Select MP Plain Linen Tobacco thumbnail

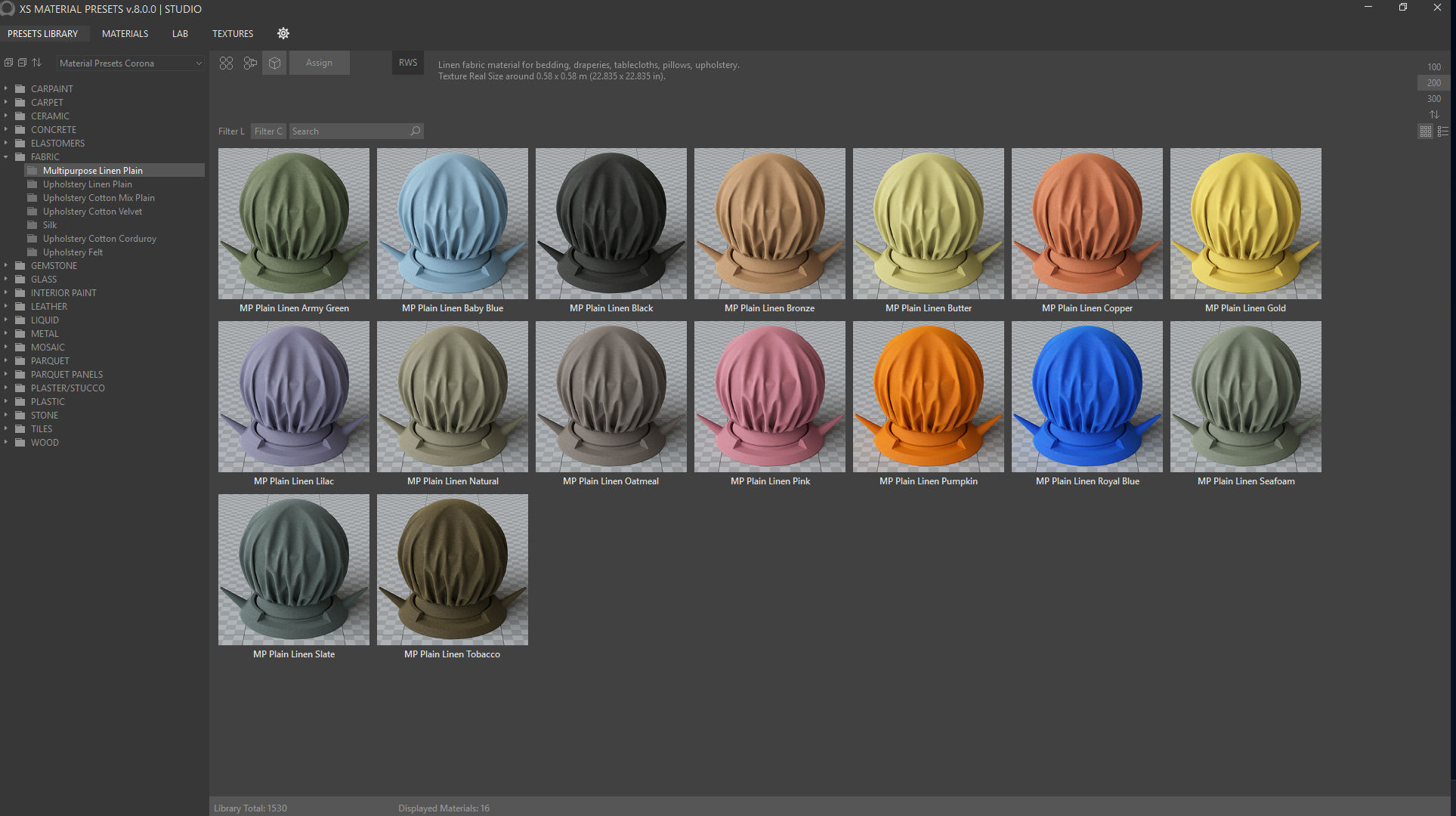[453, 570]
